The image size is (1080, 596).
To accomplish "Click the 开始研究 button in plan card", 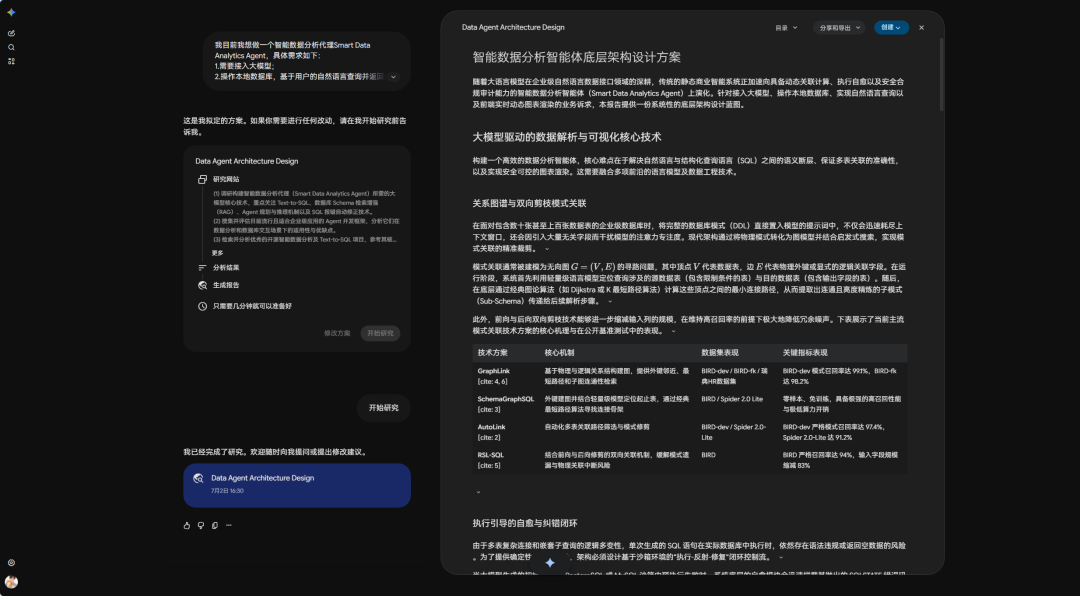I will click(380, 333).
